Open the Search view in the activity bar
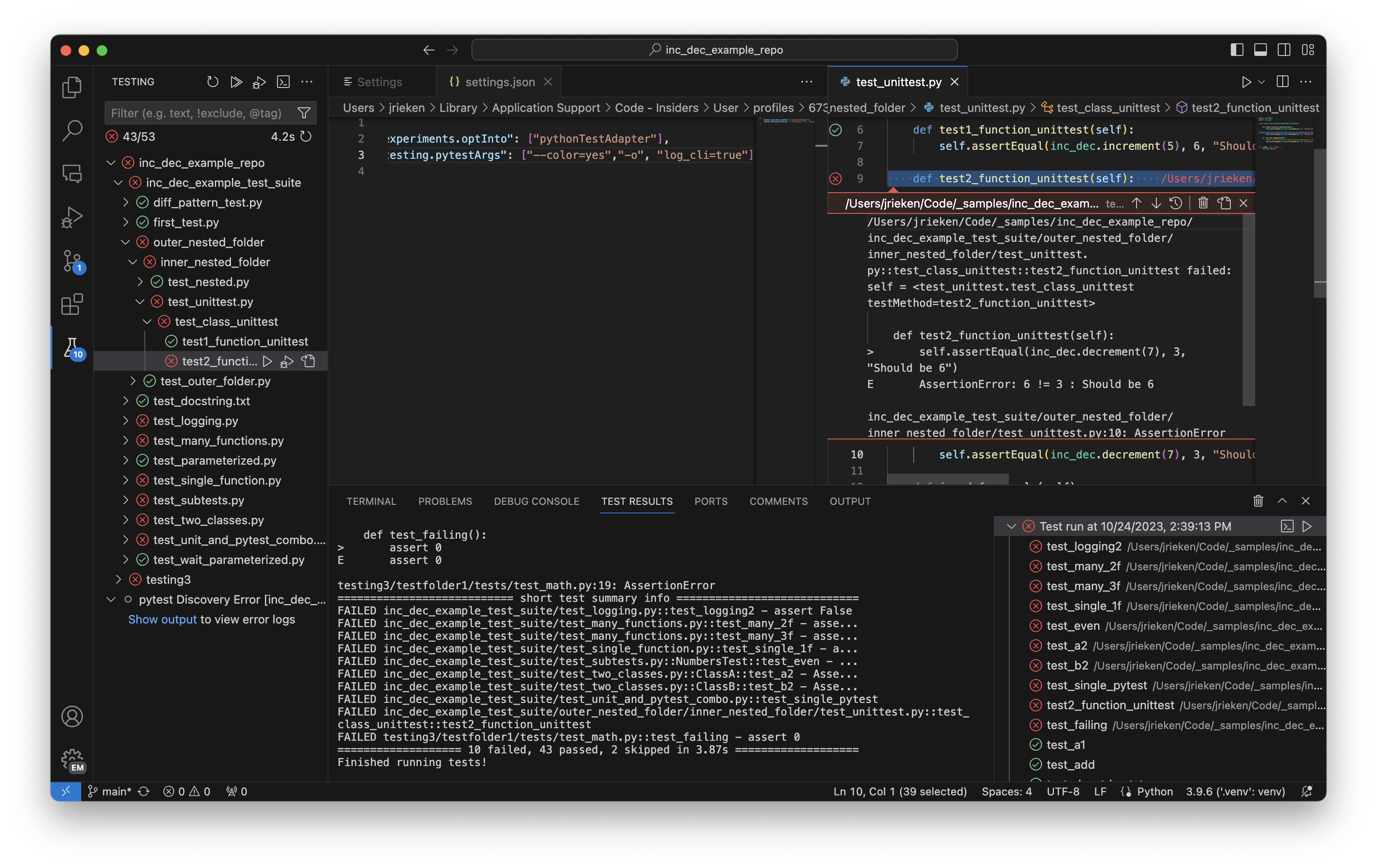This screenshot has width=1377, height=868. pos(72,130)
